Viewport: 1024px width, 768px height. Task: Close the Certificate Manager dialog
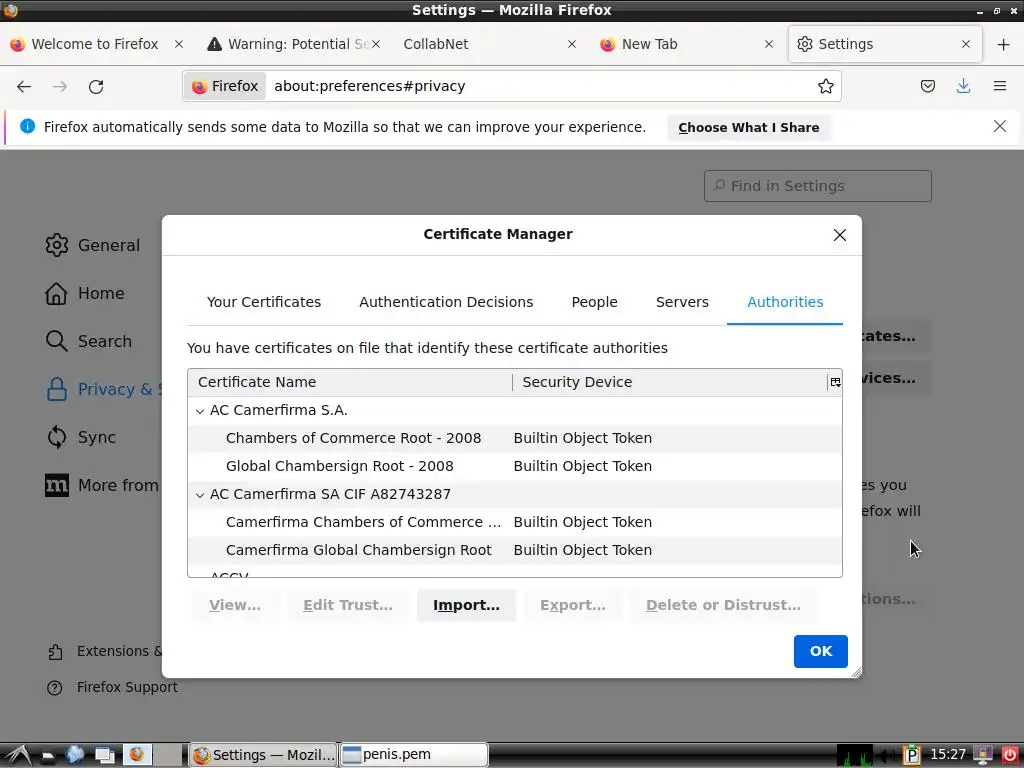840,235
